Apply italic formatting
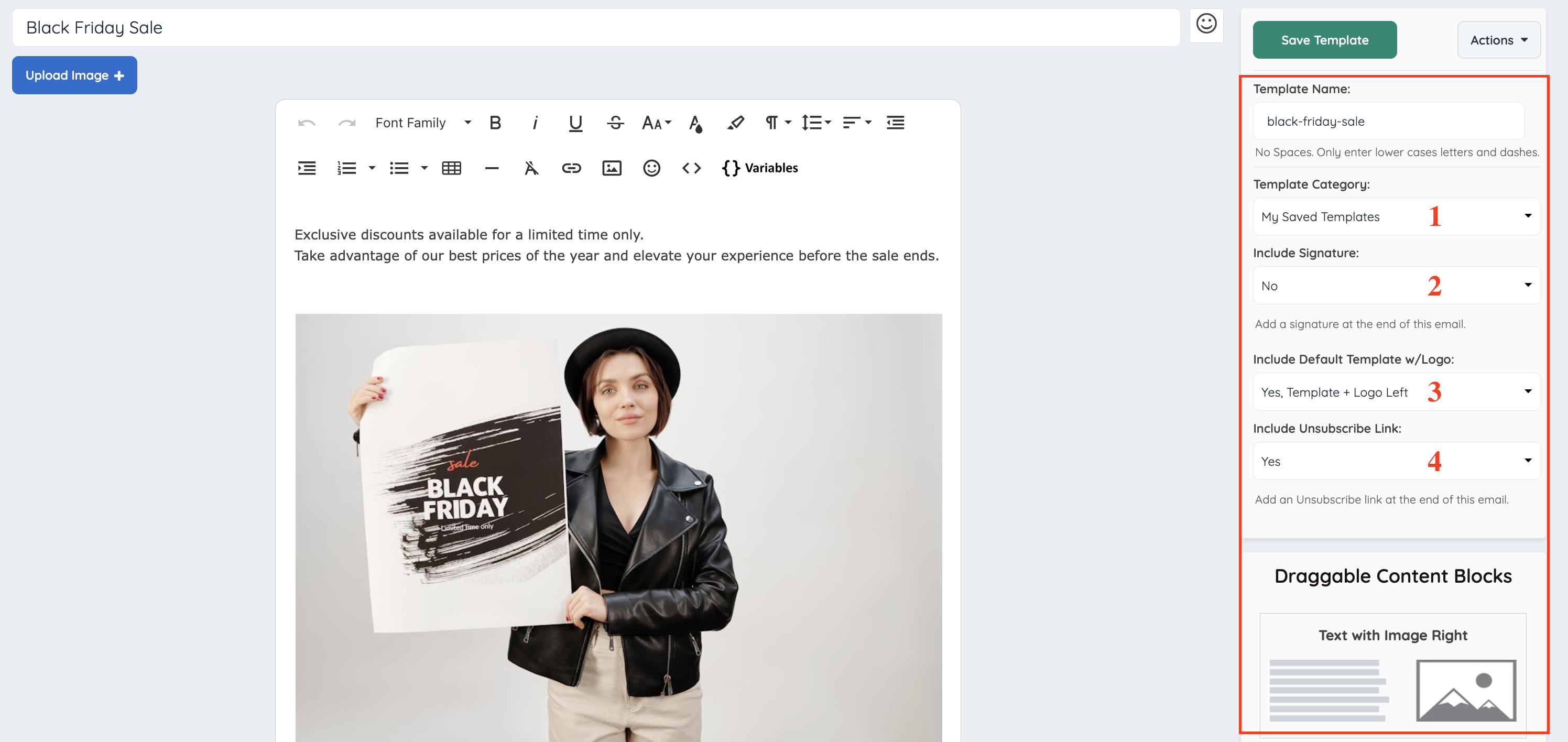Image resolution: width=1568 pixels, height=742 pixels. tap(535, 123)
